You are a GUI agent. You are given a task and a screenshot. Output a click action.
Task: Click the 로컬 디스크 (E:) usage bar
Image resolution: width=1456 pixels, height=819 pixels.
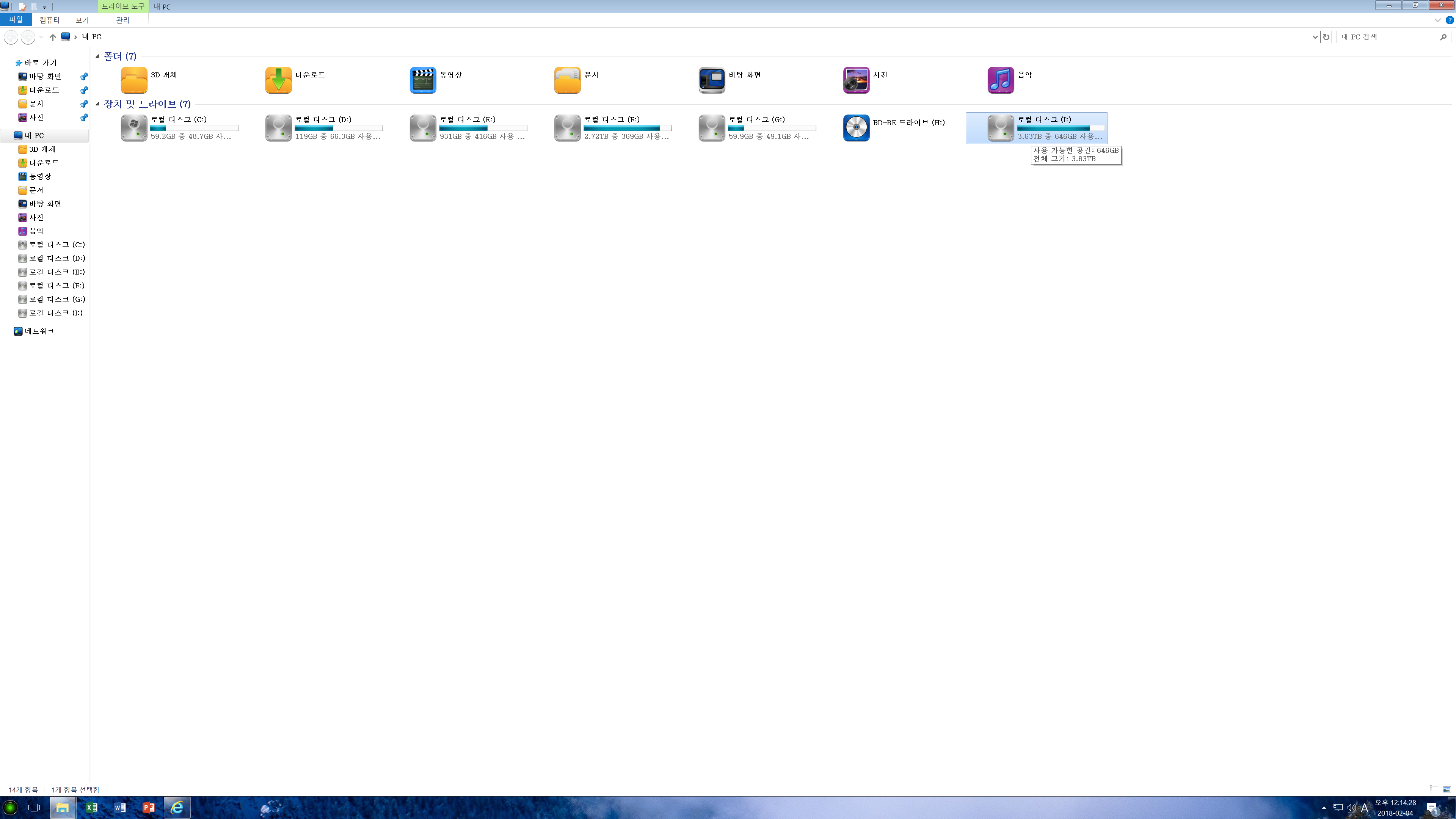(x=483, y=128)
